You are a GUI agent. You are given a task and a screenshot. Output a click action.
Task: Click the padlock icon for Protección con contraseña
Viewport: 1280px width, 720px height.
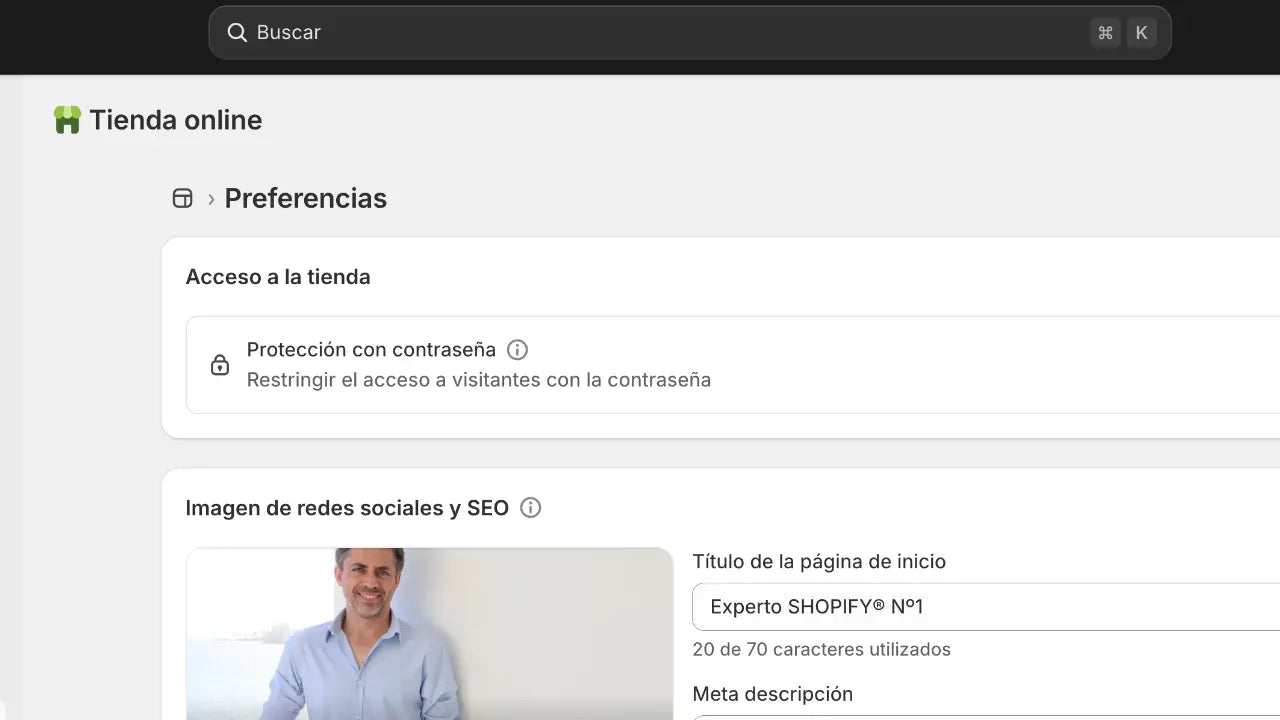coord(220,364)
